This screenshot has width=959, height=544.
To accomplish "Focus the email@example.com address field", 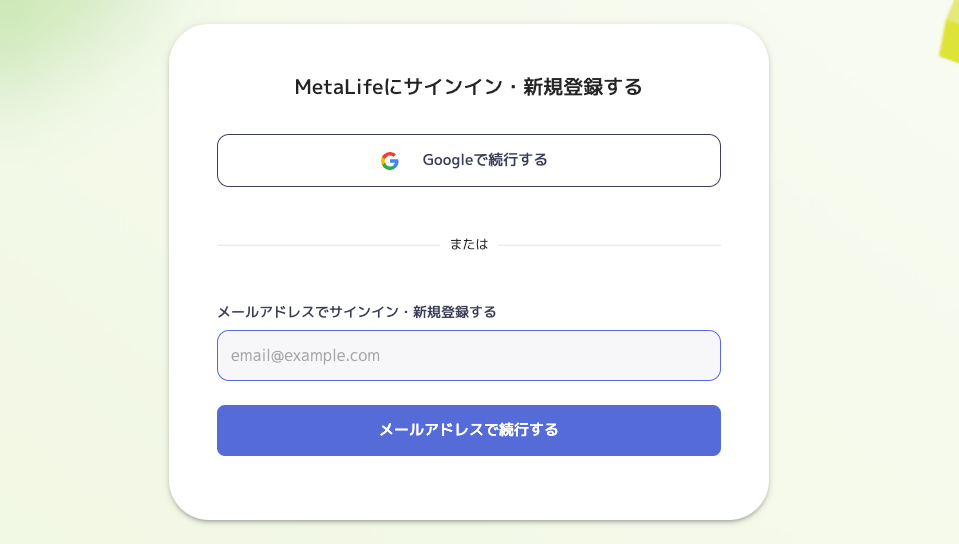I will click(468, 356).
